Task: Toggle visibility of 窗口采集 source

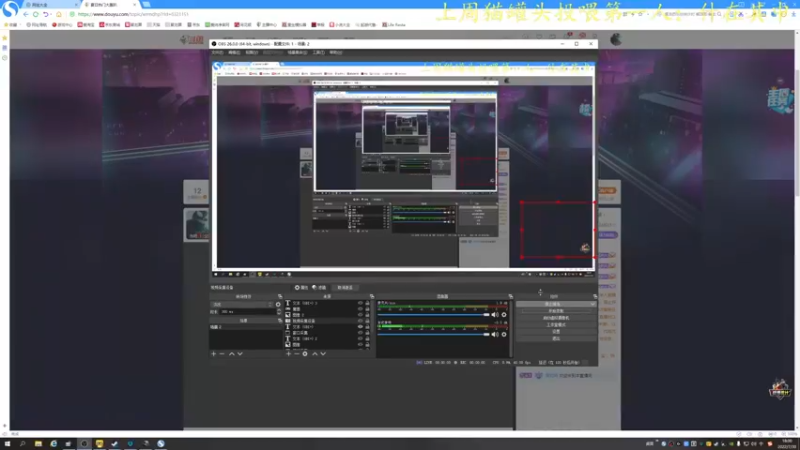Action: 360,333
